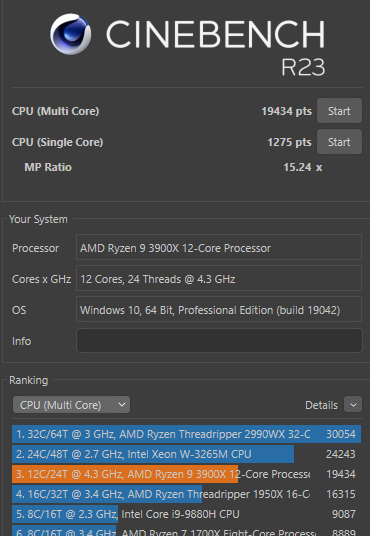This screenshot has width=370, height=536.
Task: Select Threadripper 2990WX ranking entry
Action: coord(186,434)
